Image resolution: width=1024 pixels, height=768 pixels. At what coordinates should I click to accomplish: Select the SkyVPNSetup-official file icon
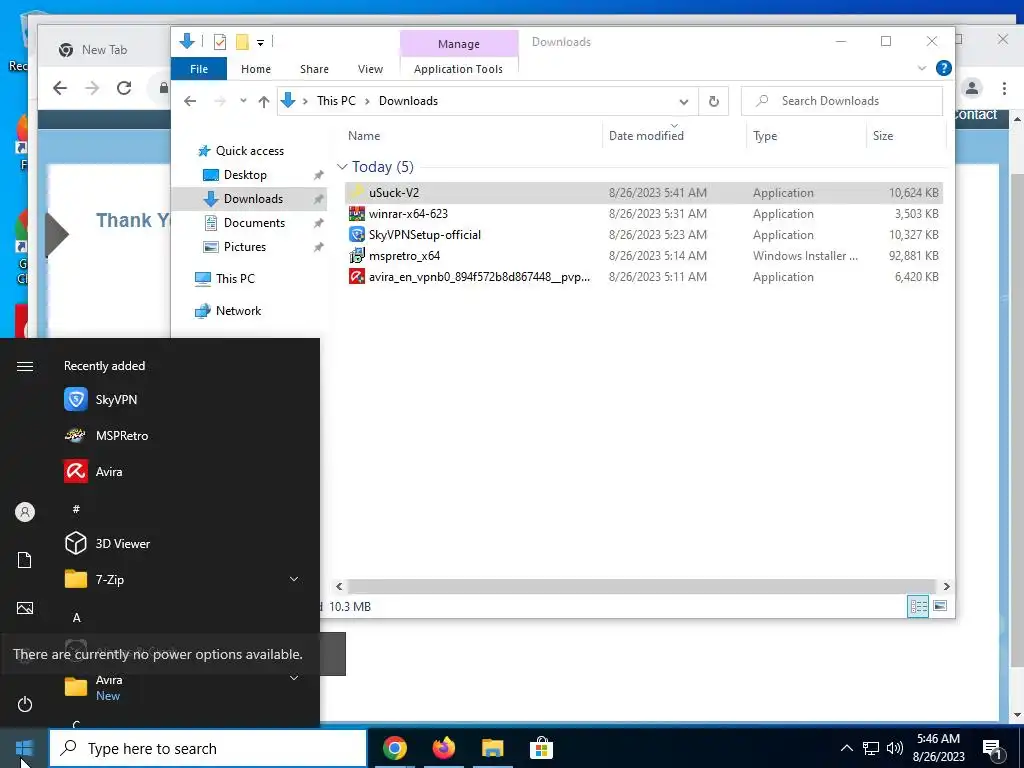(357, 234)
